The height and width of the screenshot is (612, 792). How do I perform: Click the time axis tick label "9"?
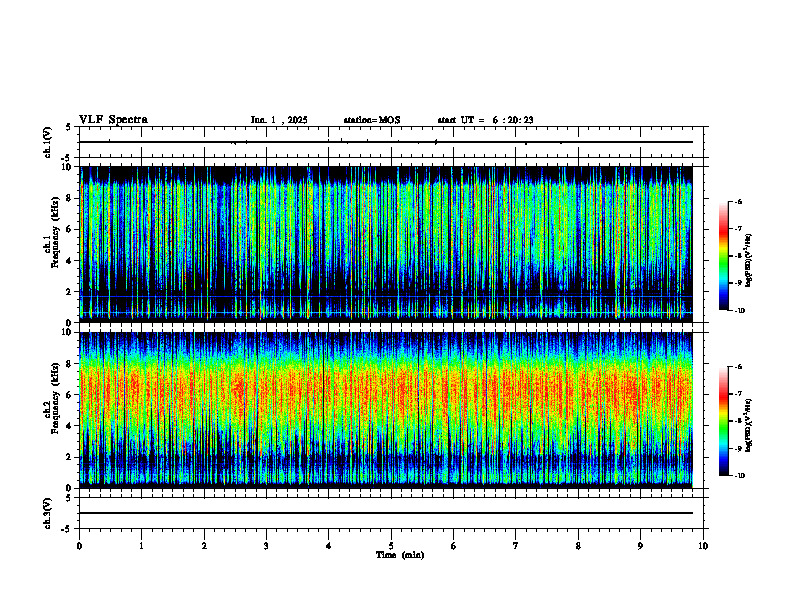640,546
